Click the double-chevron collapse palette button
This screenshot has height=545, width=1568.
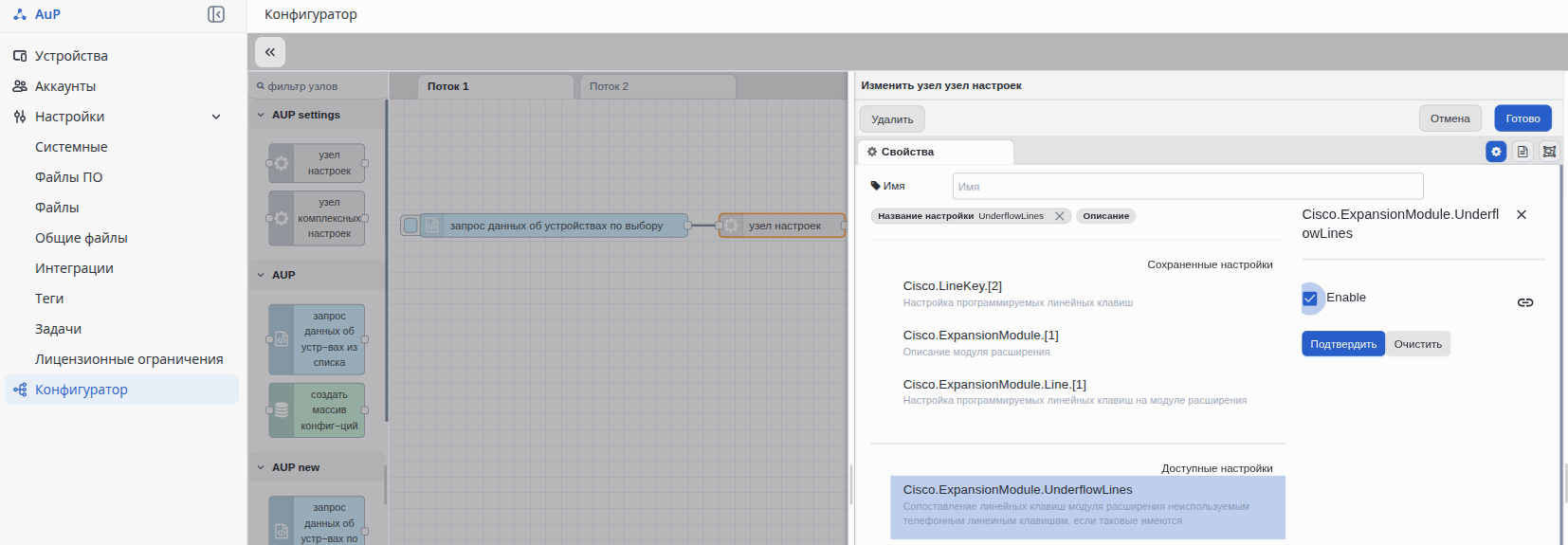(270, 52)
